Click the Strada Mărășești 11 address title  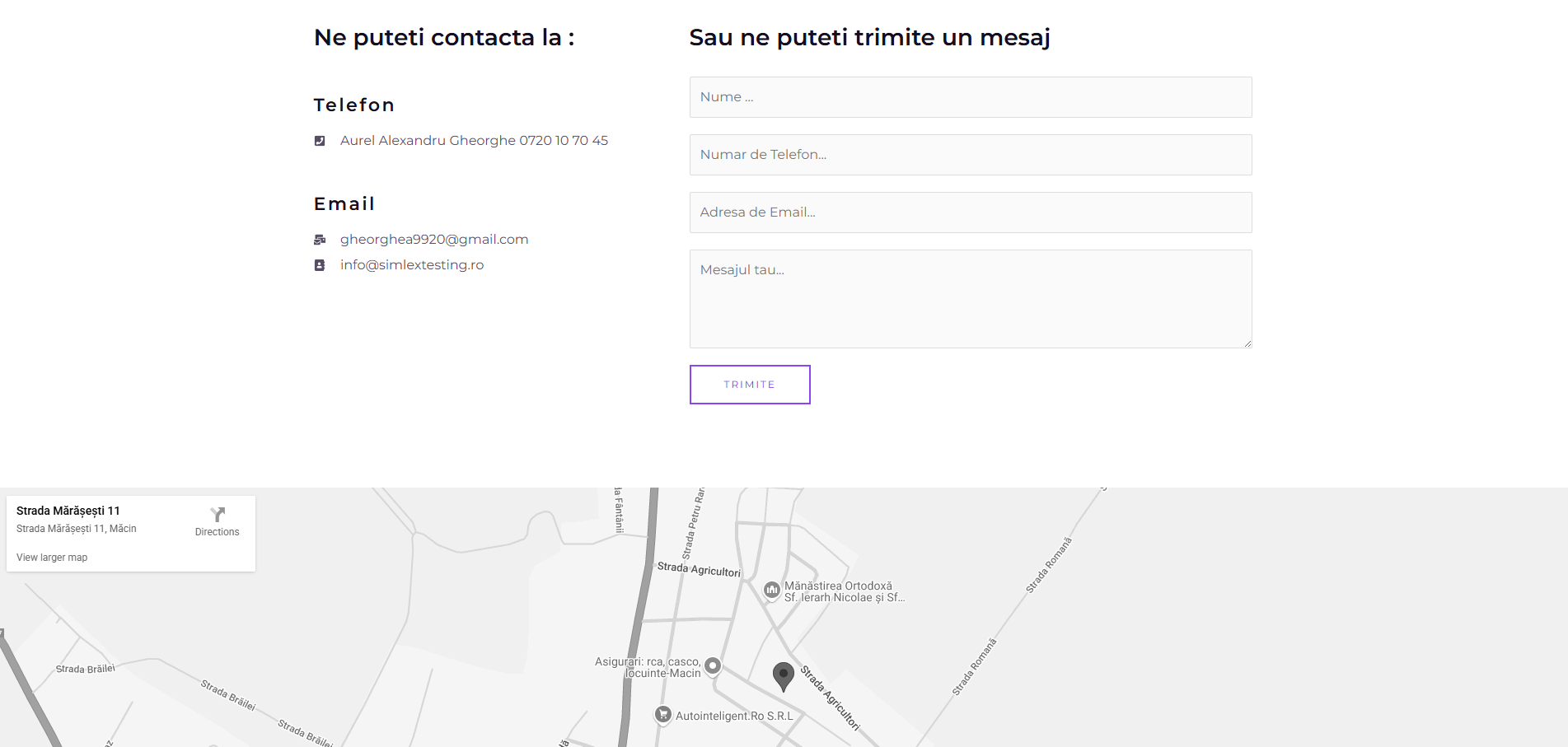click(68, 511)
